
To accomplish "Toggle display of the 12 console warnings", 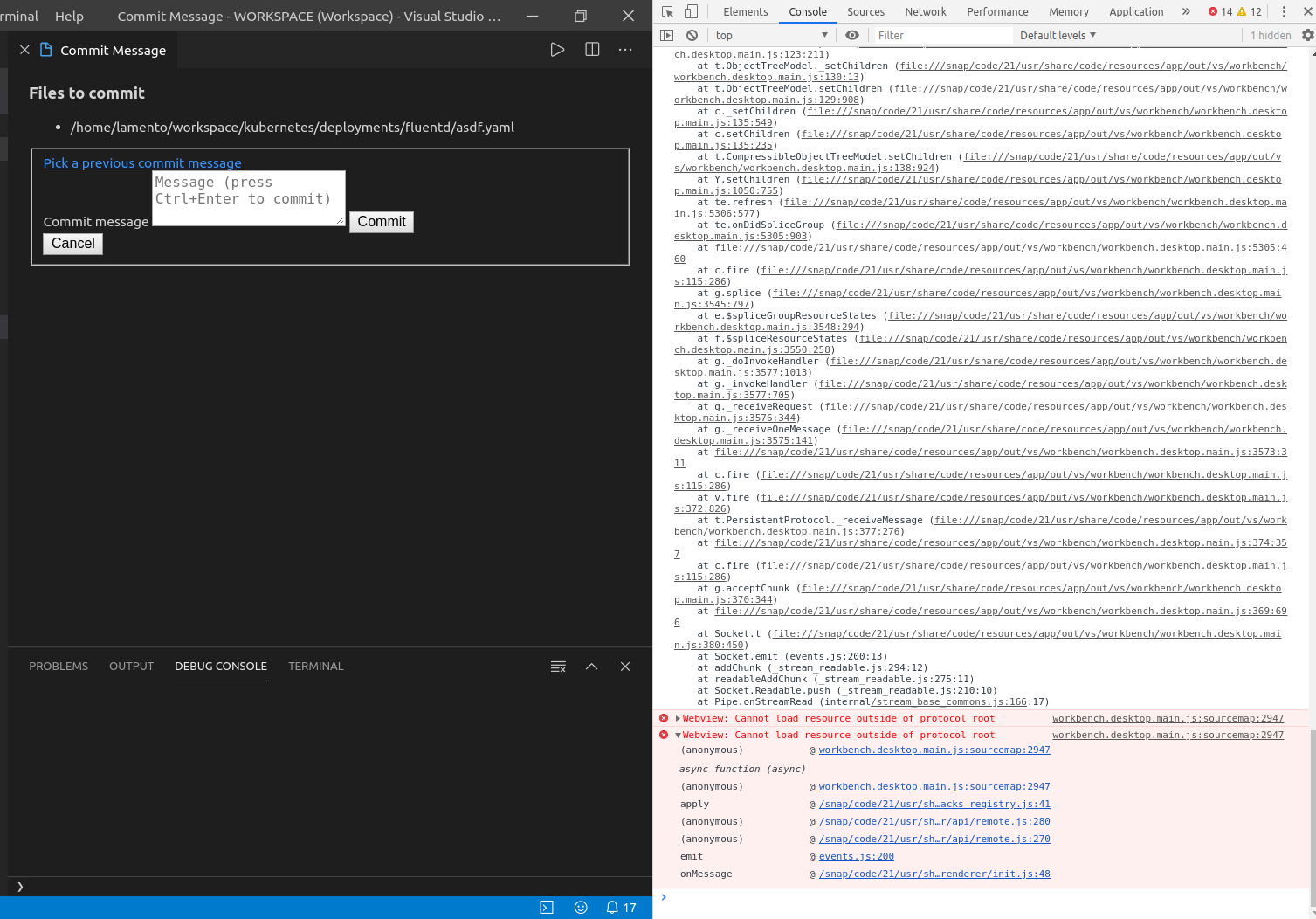I will [1249, 11].
